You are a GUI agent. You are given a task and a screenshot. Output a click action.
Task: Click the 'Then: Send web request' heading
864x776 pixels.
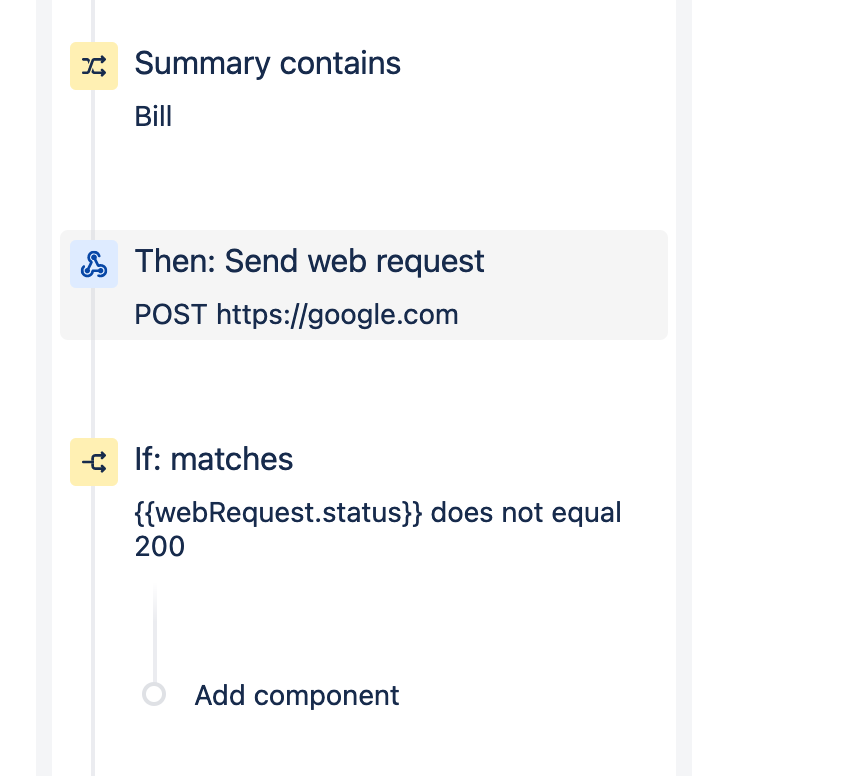click(310, 261)
